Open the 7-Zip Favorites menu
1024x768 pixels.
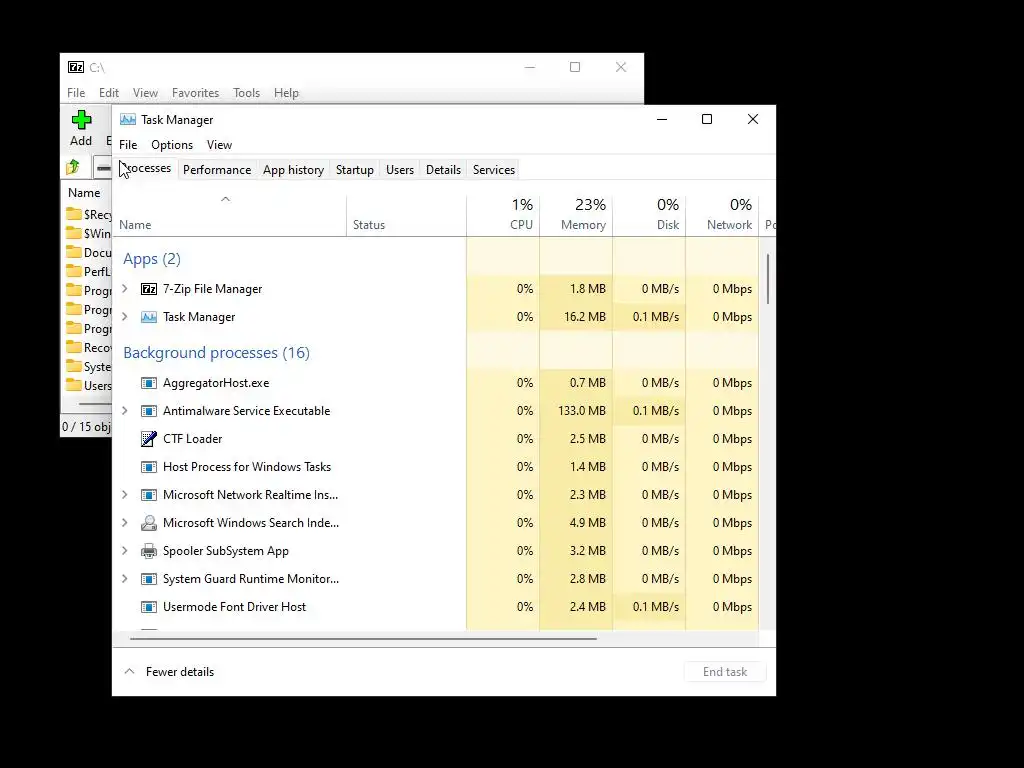pyautogui.click(x=195, y=93)
